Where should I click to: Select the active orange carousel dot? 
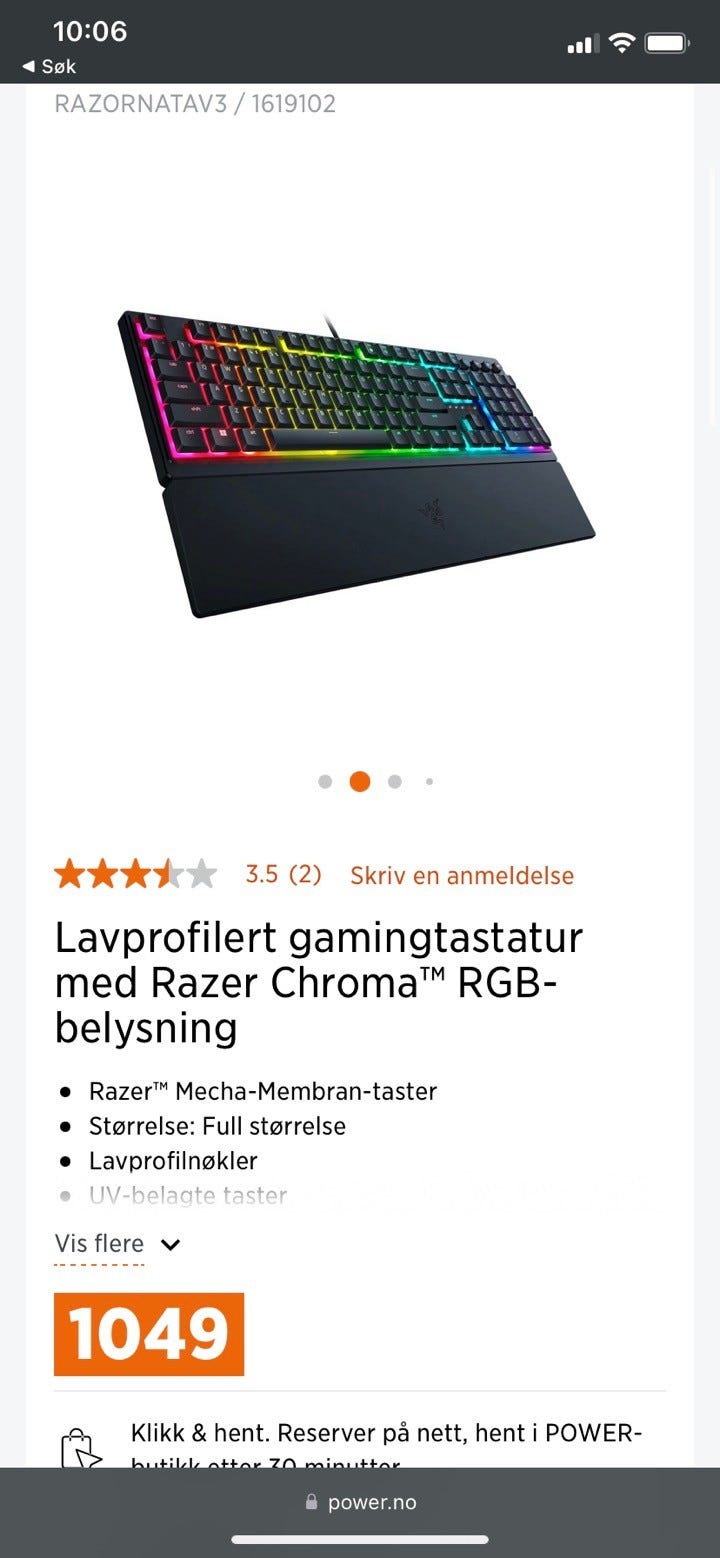coord(360,782)
